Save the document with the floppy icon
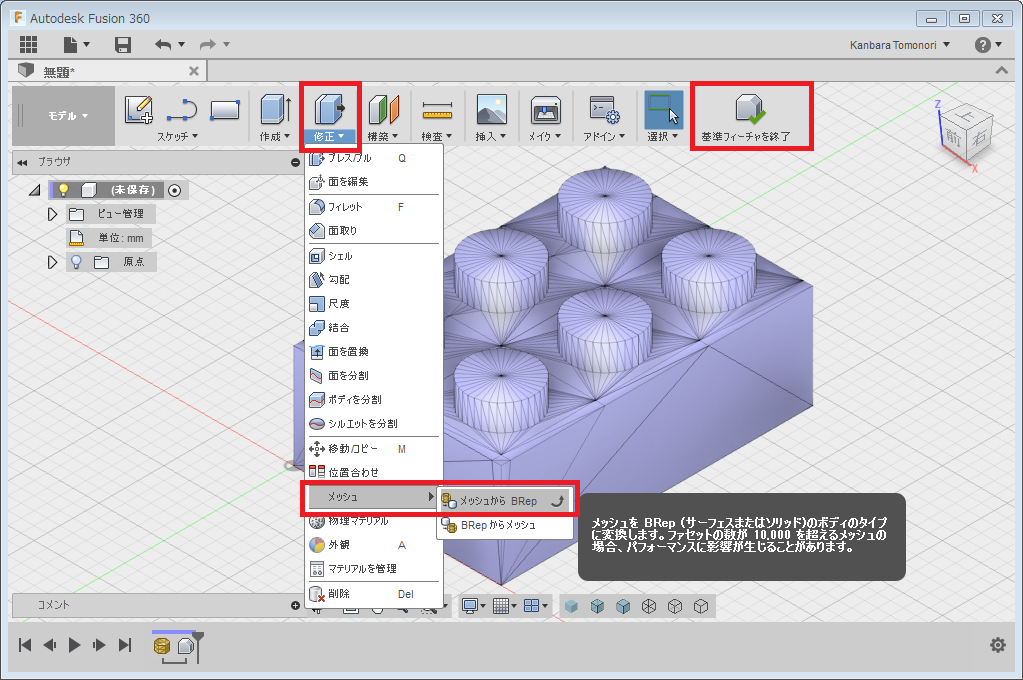1023x680 pixels. click(x=123, y=44)
